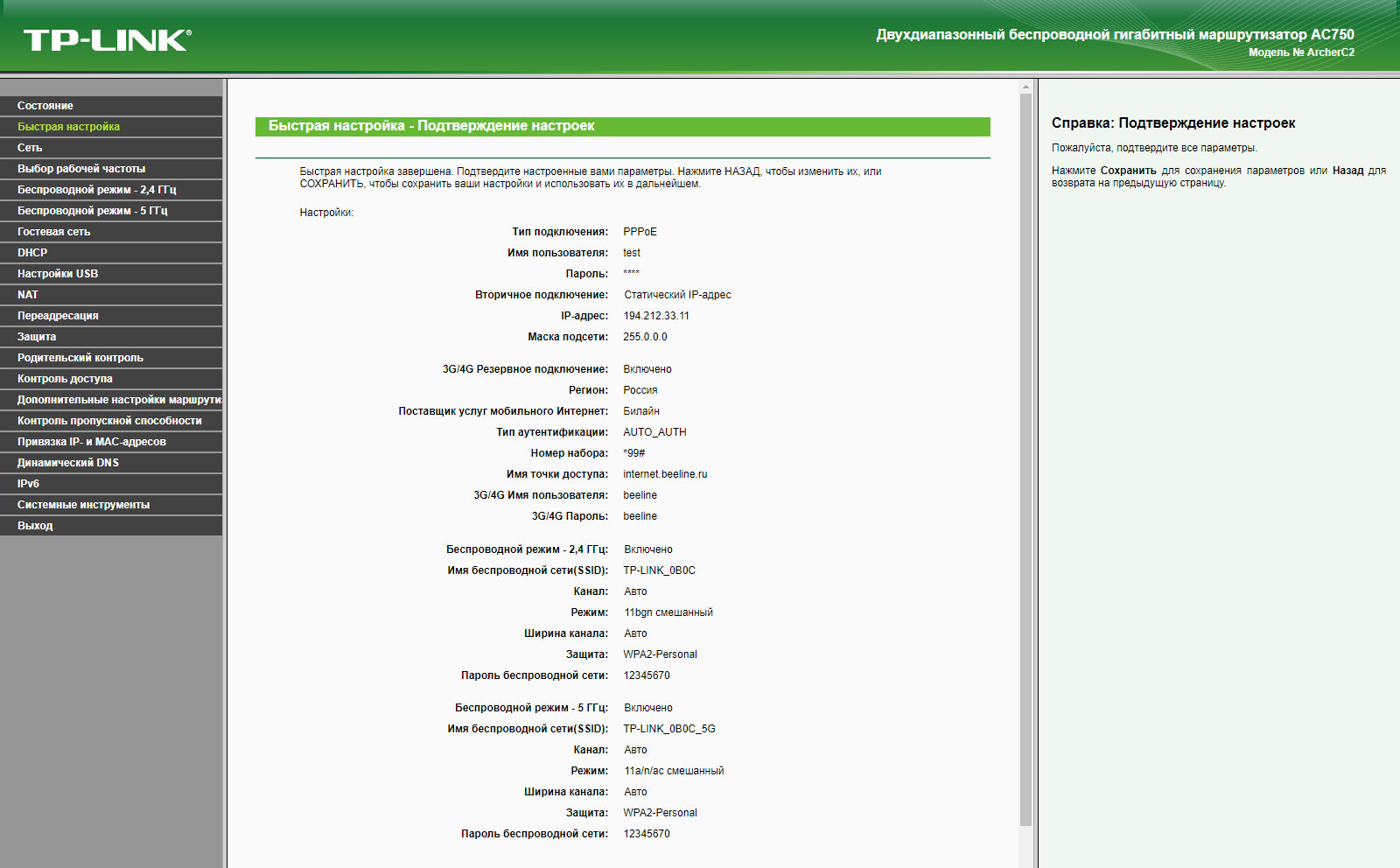The height and width of the screenshot is (868, 1400).
Task: Go to Выбор рабочей частоты
Action: (111, 169)
